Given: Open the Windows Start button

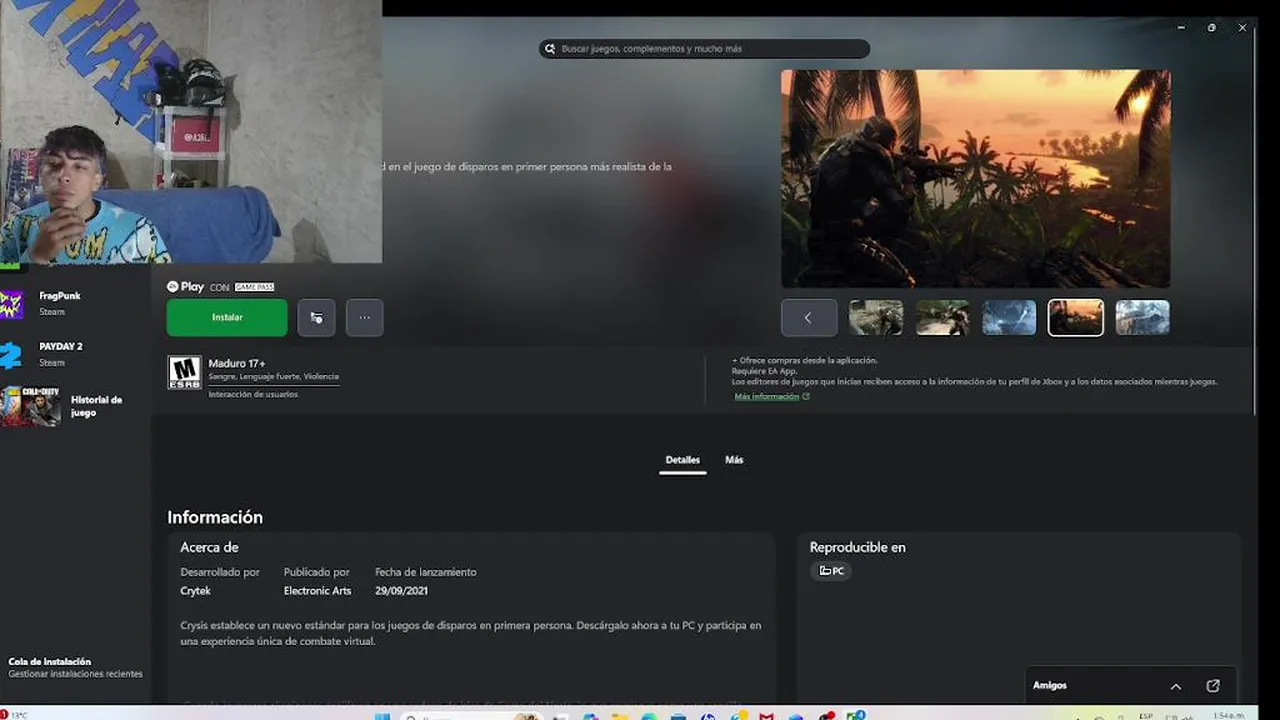Looking at the screenshot, I should click(382, 716).
